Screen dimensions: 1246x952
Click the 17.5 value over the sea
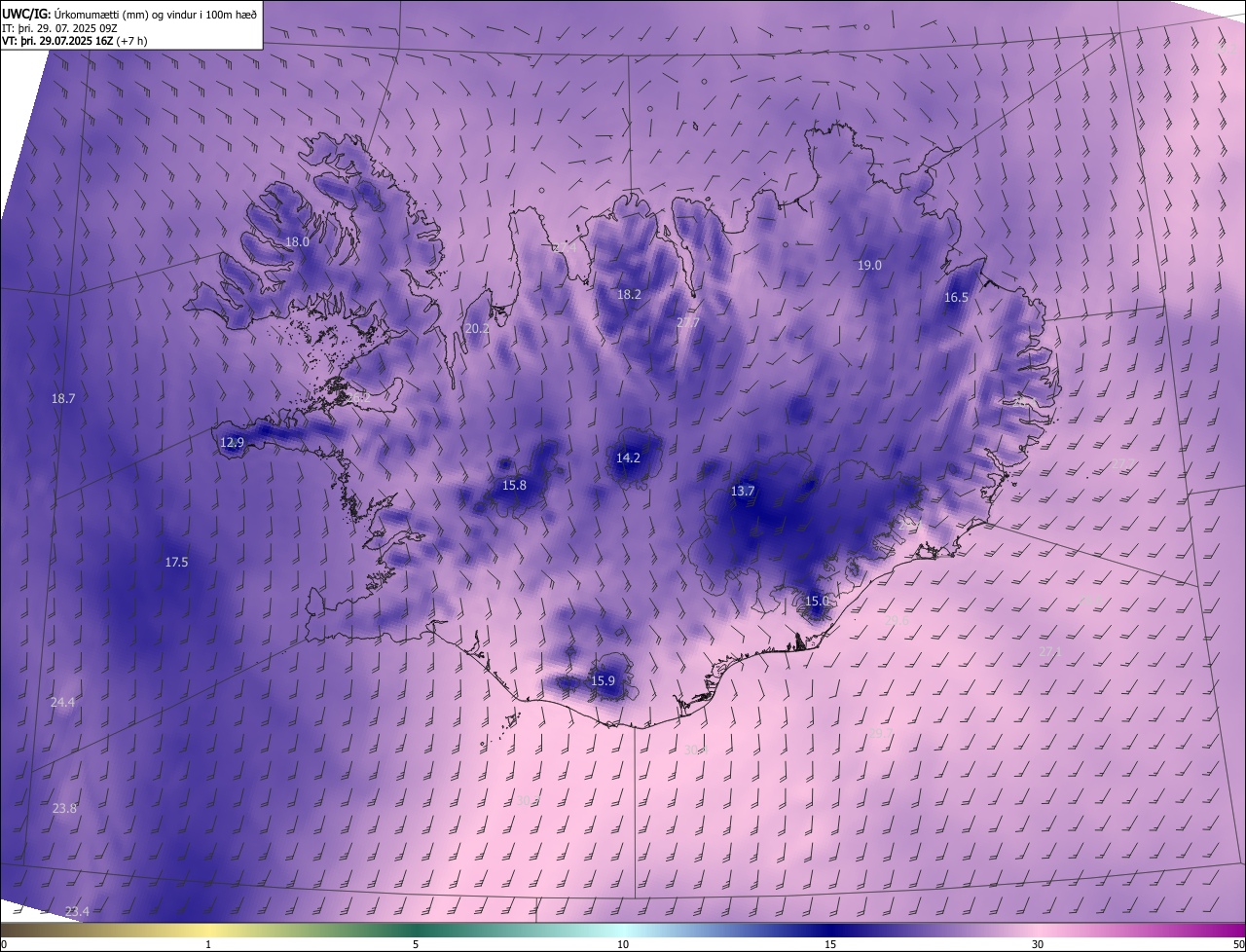pyautogui.click(x=176, y=562)
